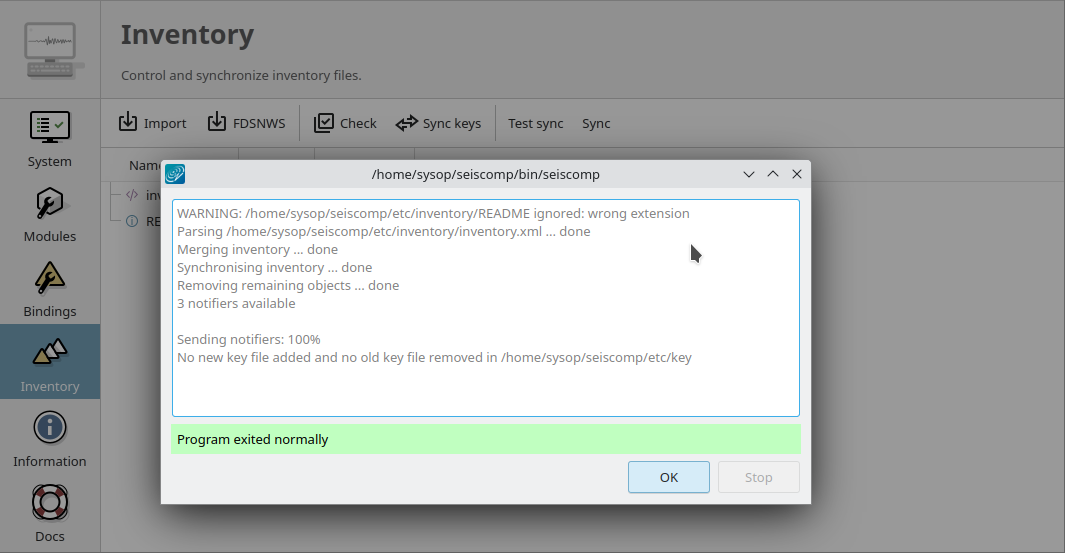Image resolution: width=1065 pixels, height=553 pixels.
Task: Open the System panel in sidebar
Action: (49, 138)
